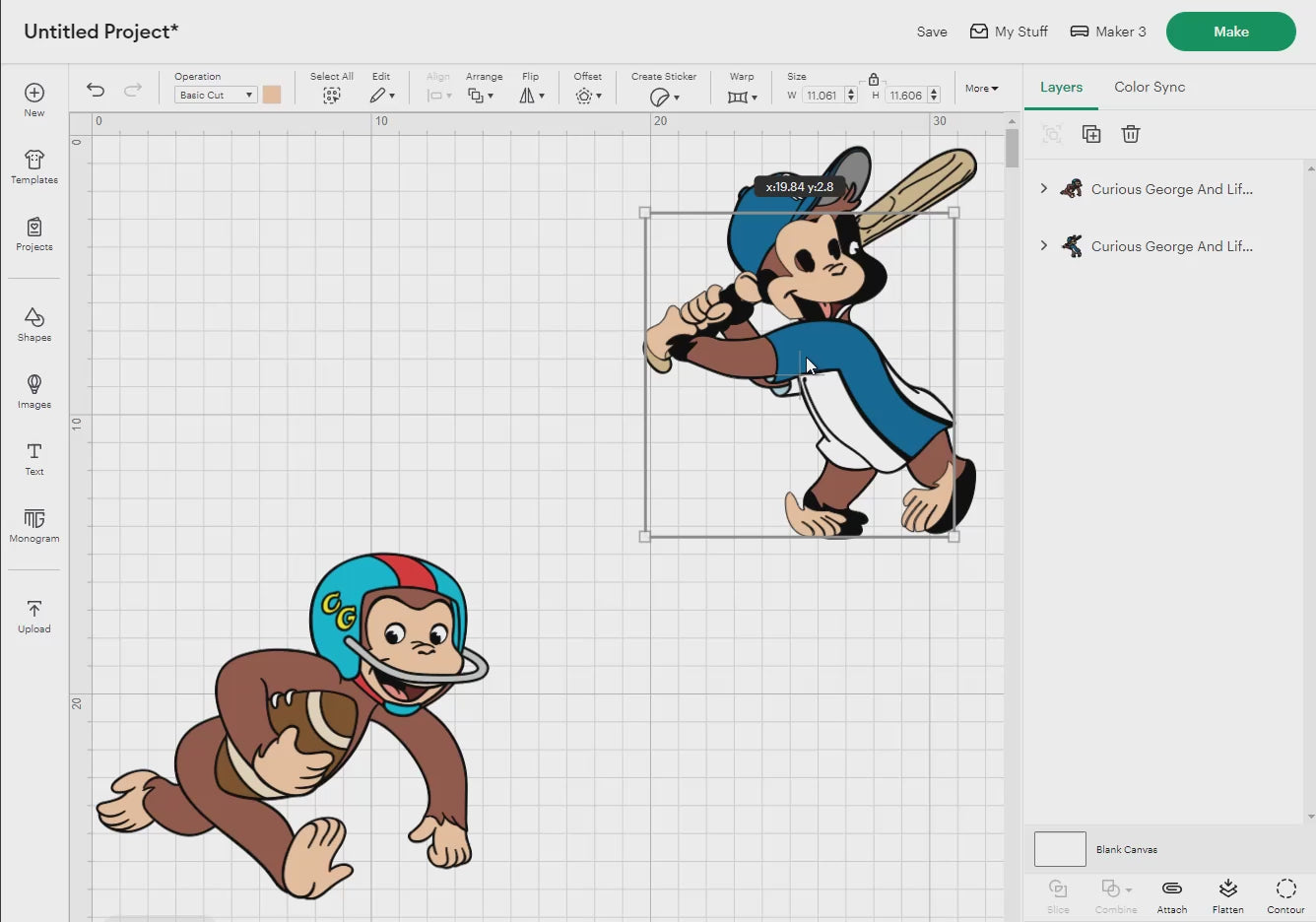Open the Warp dropdown
1316x922 pixels.
pyautogui.click(x=743, y=97)
